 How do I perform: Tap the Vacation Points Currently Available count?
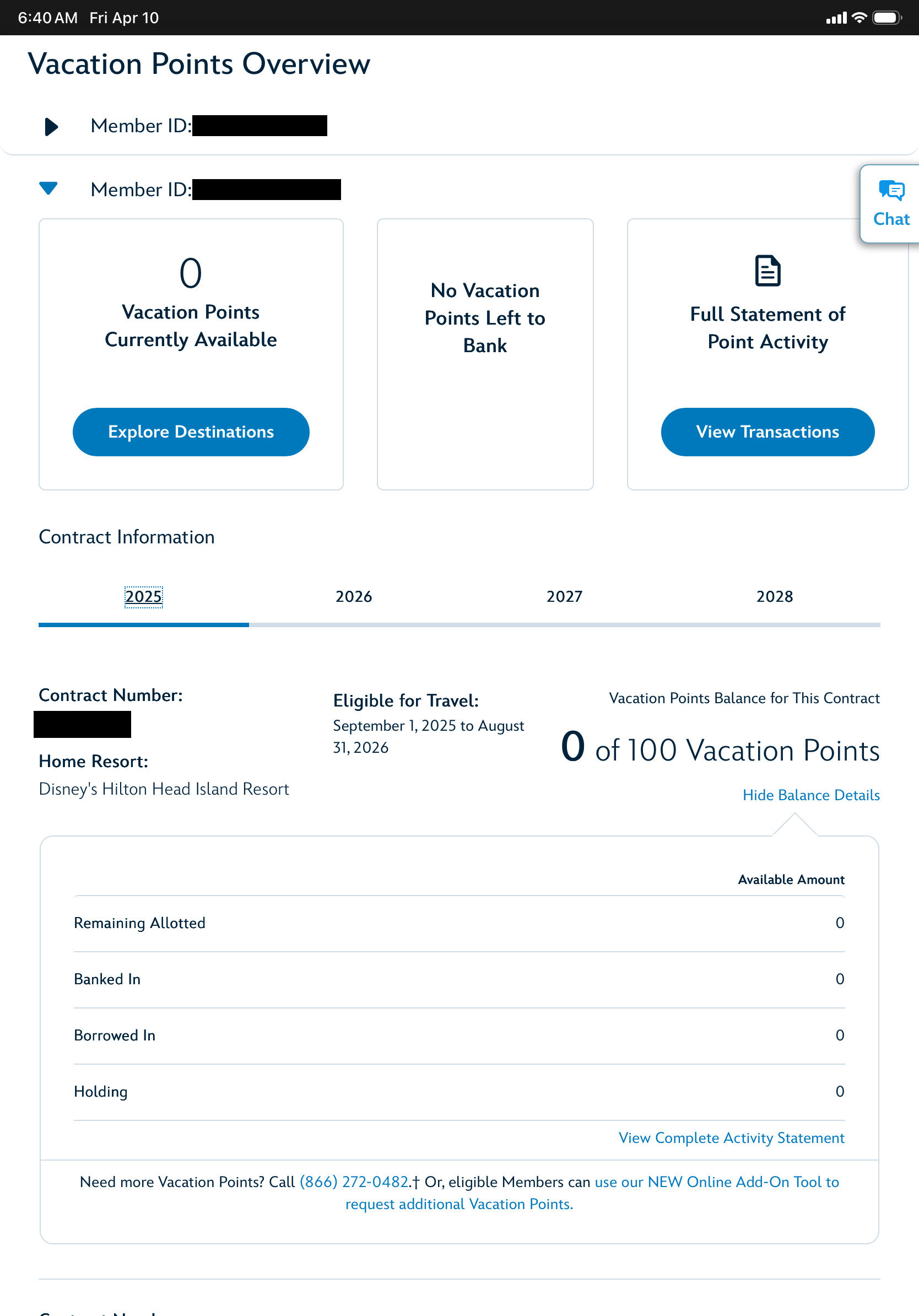click(x=191, y=273)
